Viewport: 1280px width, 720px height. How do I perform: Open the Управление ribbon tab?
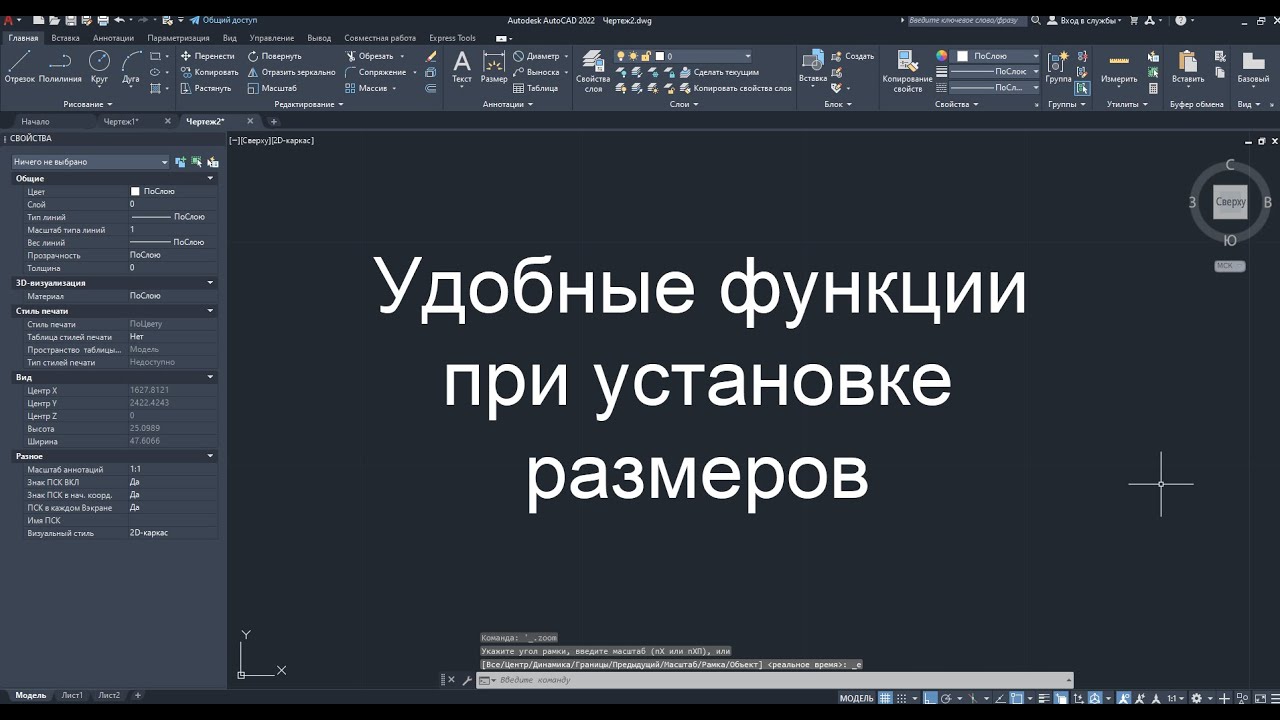(272, 38)
